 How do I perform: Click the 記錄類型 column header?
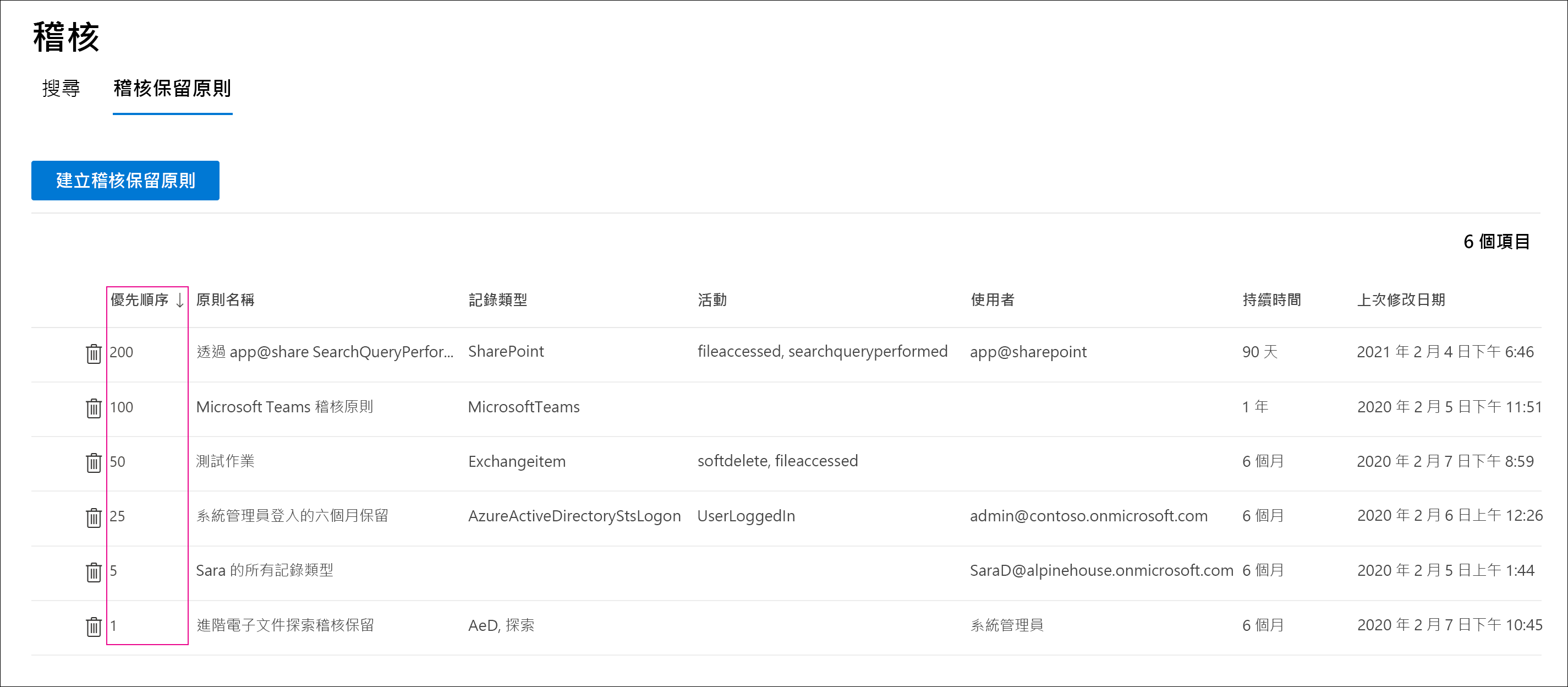coord(498,299)
